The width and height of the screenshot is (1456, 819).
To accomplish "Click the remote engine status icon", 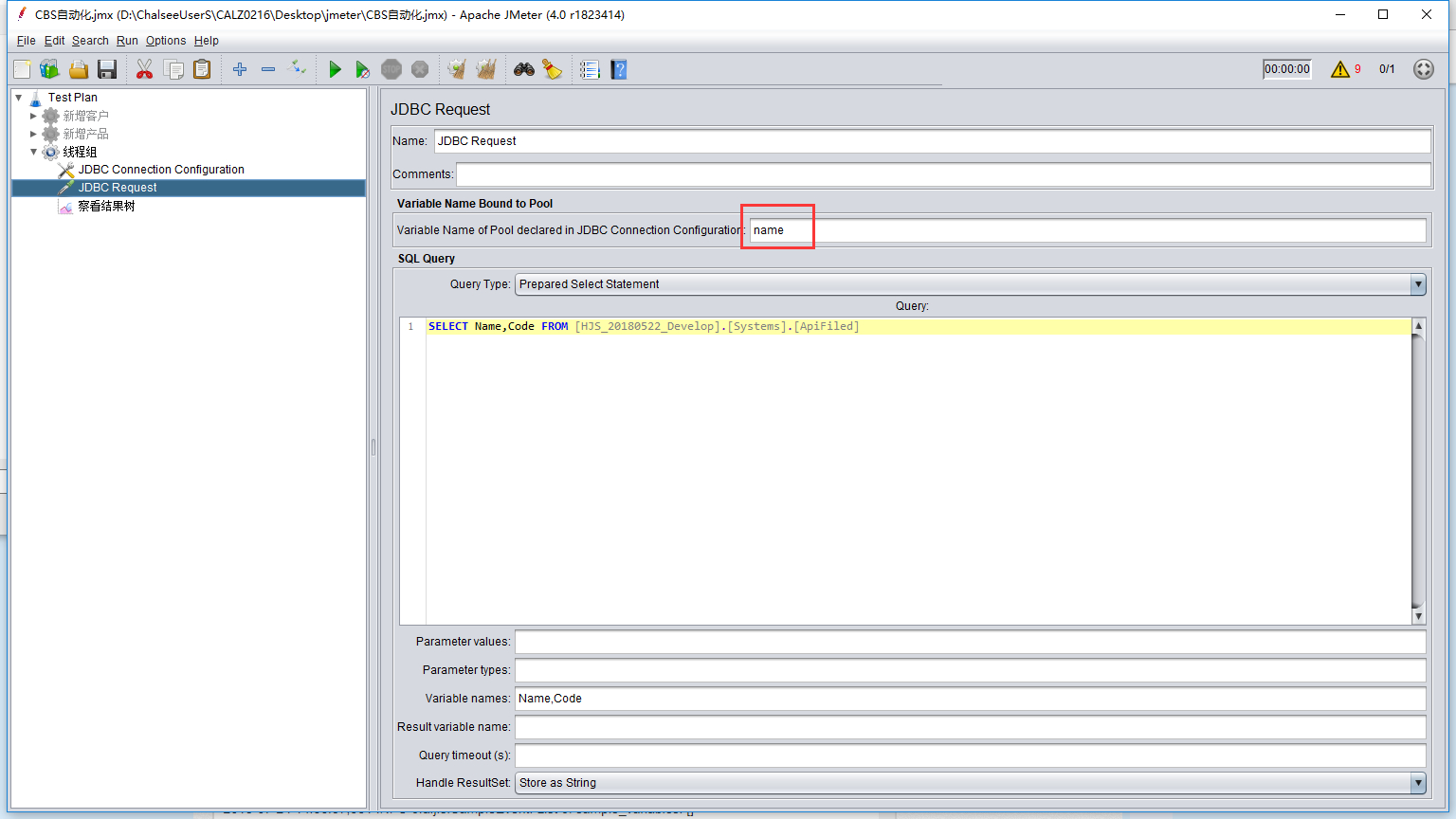I will point(1423,69).
